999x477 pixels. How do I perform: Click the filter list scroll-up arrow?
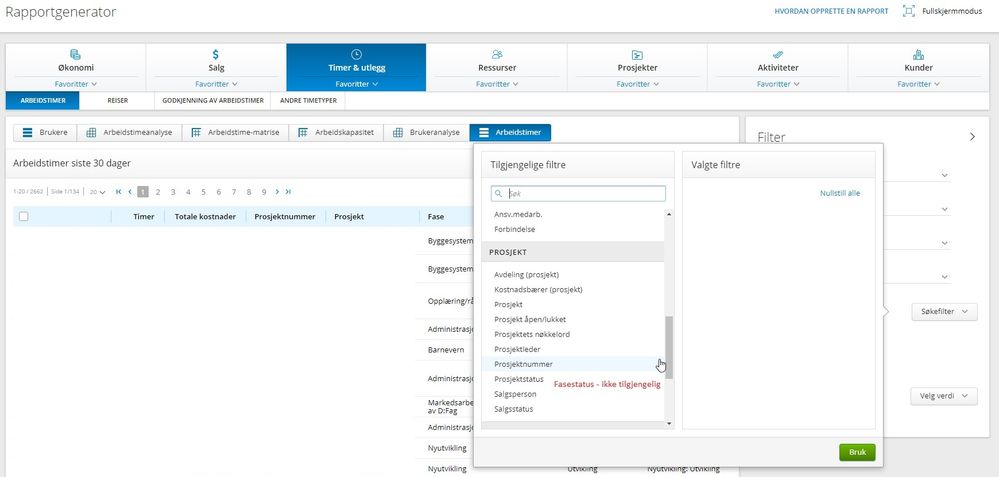coord(668,215)
